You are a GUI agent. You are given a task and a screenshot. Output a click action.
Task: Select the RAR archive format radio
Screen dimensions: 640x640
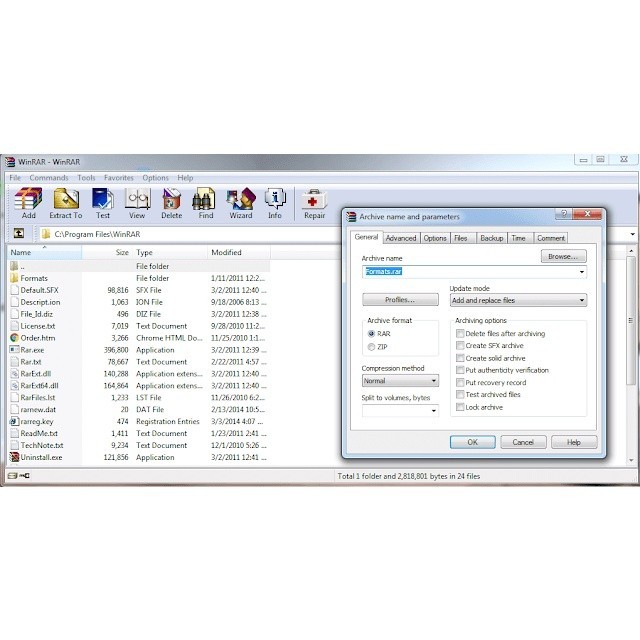(371, 333)
